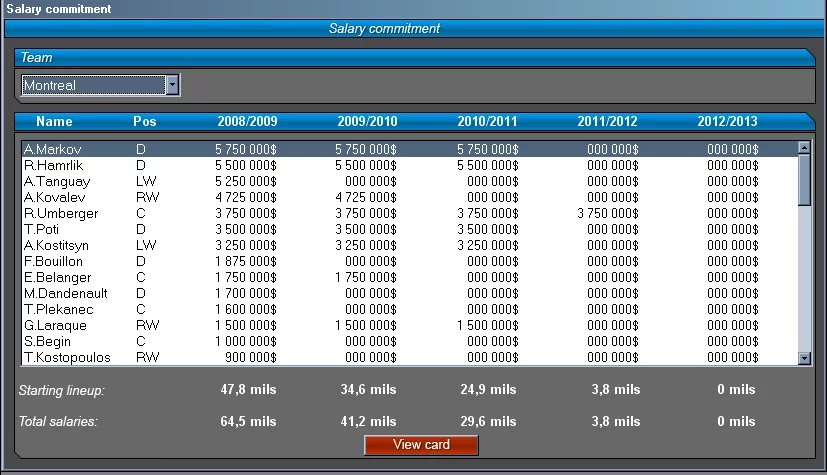This screenshot has width=827, height=475.
Task: Select the A.Tanguay player row
Action: coord(410,181)
